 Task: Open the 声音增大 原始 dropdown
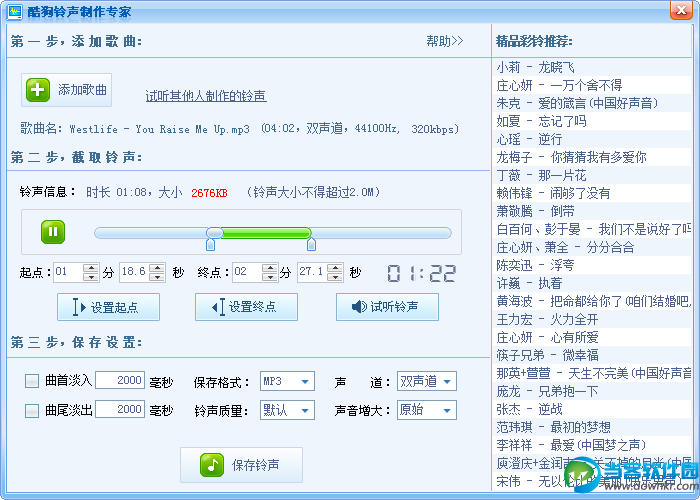pos(427,410)
